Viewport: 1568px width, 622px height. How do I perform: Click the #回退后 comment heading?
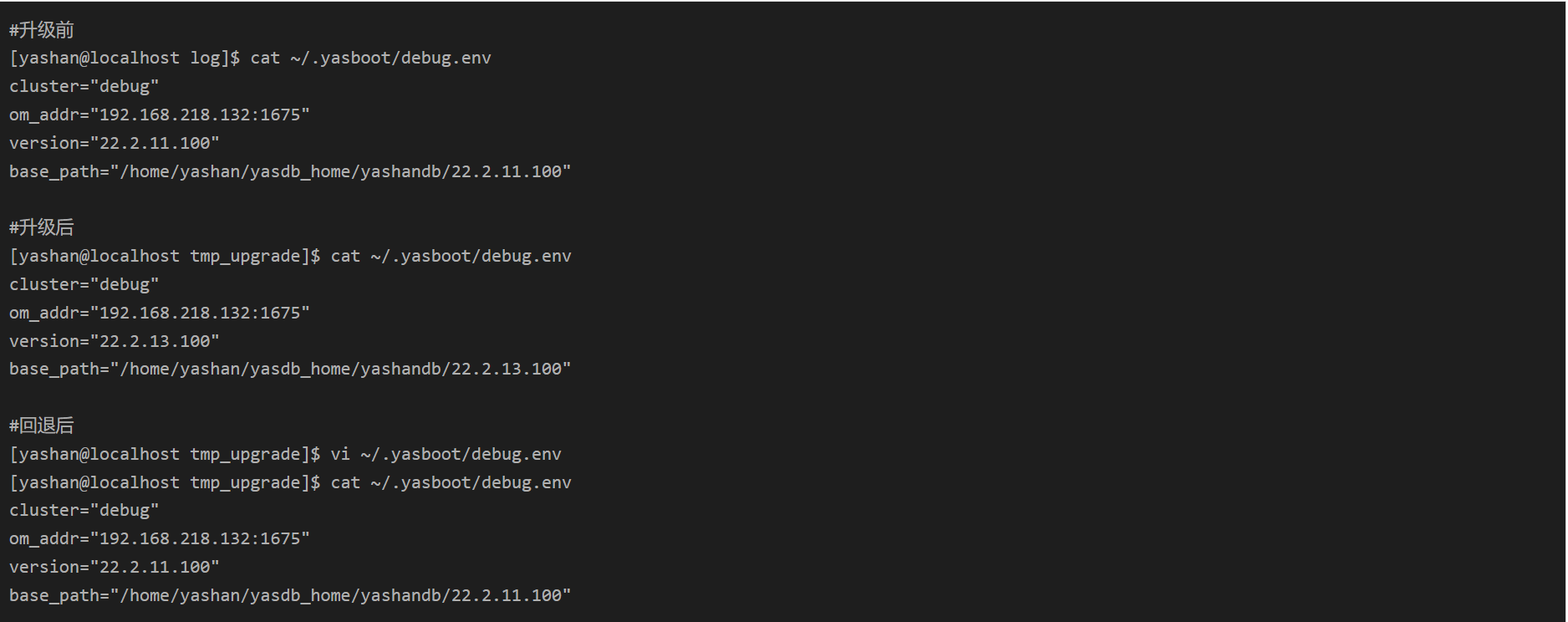click(42, 426)
